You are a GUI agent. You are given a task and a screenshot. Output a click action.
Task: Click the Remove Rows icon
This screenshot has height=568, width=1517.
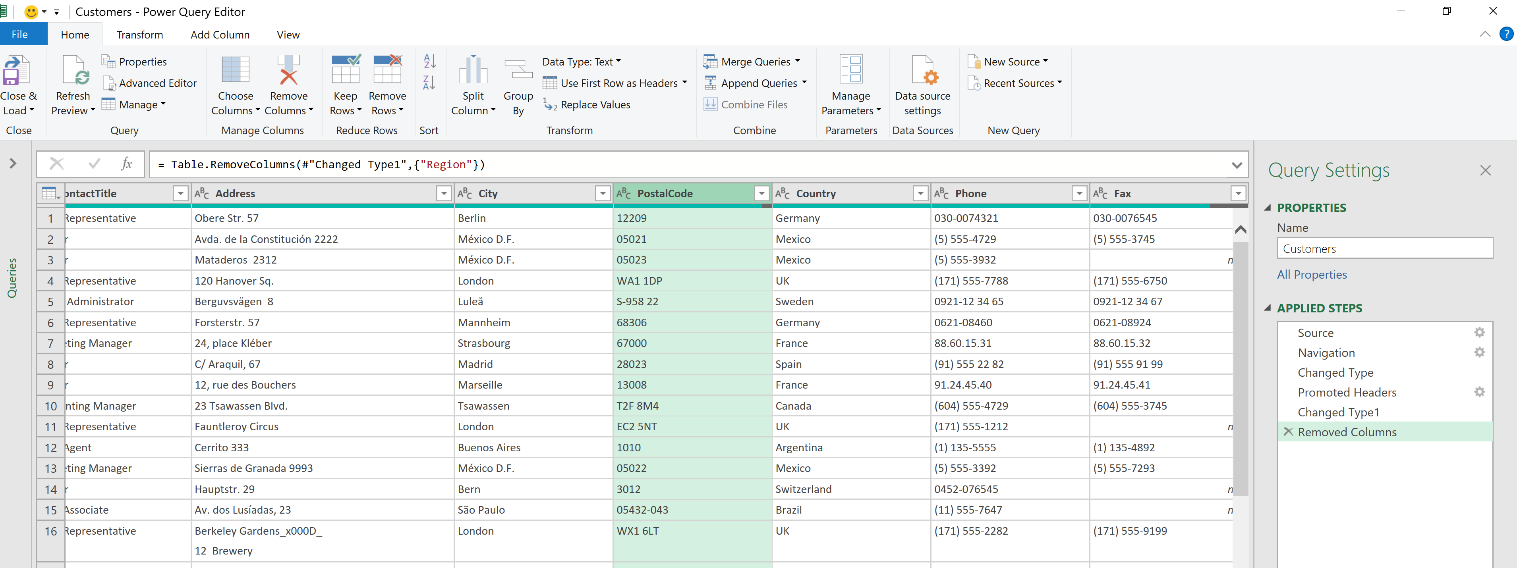pos(387,71)
